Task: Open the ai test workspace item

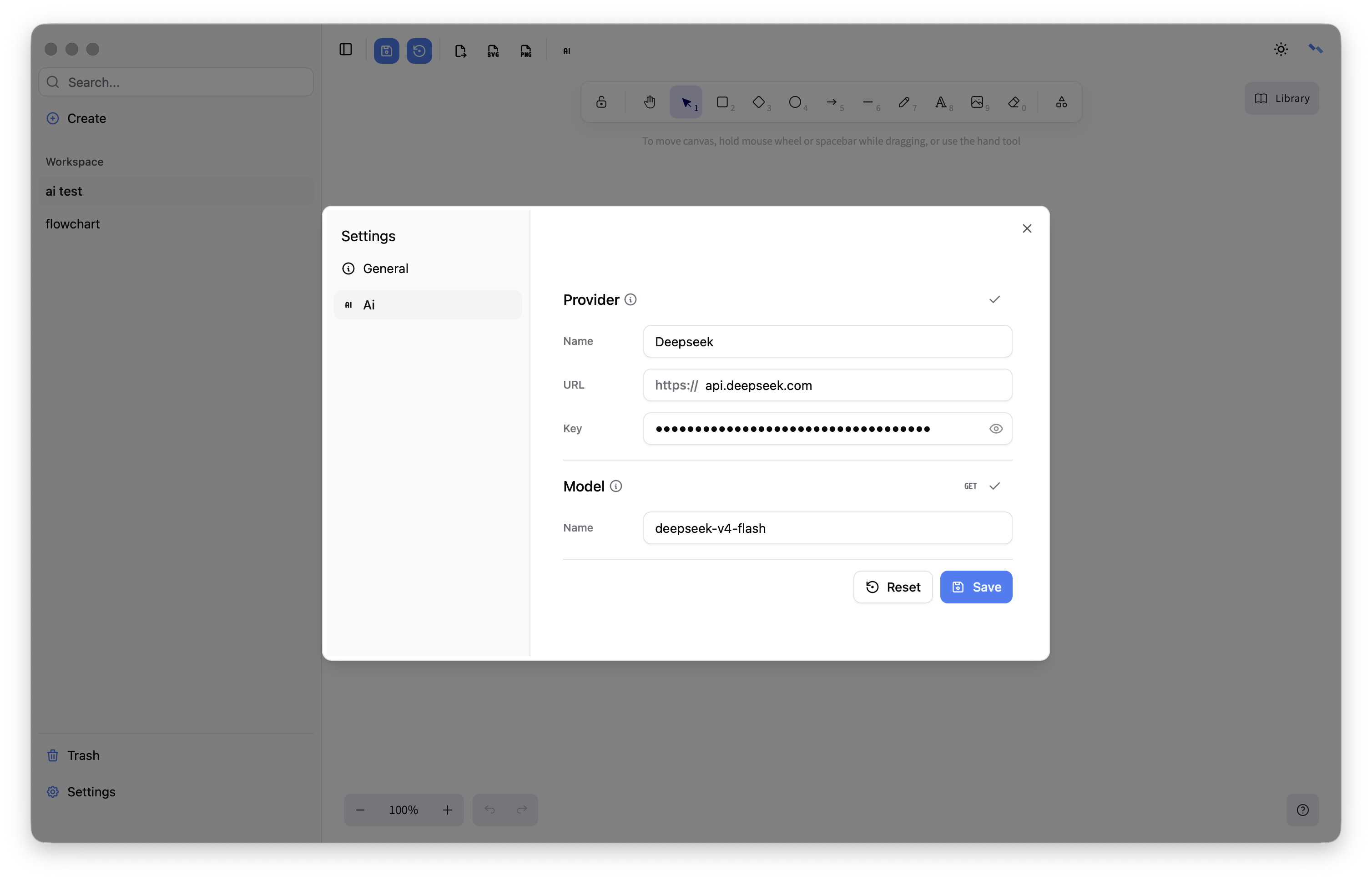Action: 176,191
